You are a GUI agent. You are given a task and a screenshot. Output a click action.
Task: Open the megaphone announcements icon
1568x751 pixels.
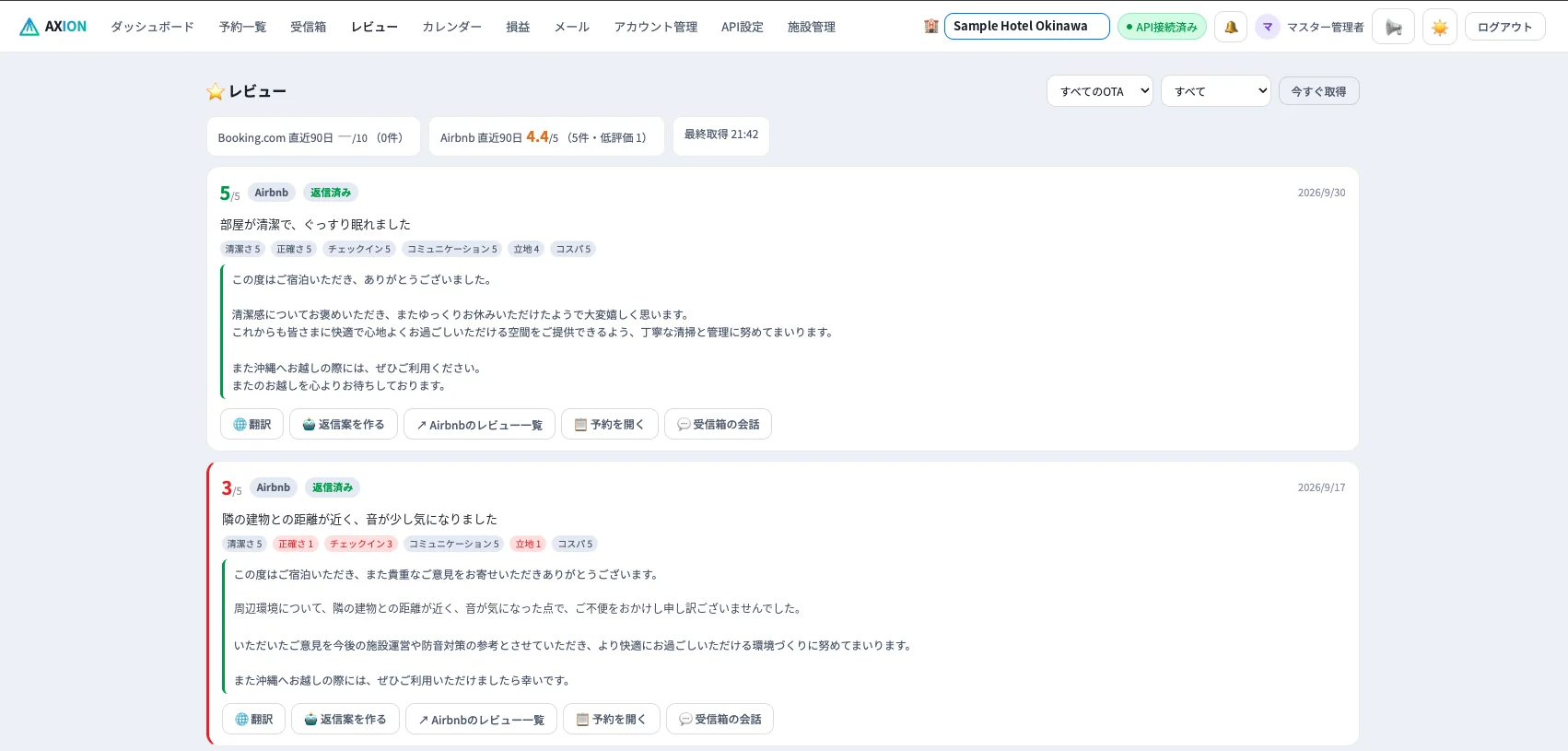[x=1393, y=27]
